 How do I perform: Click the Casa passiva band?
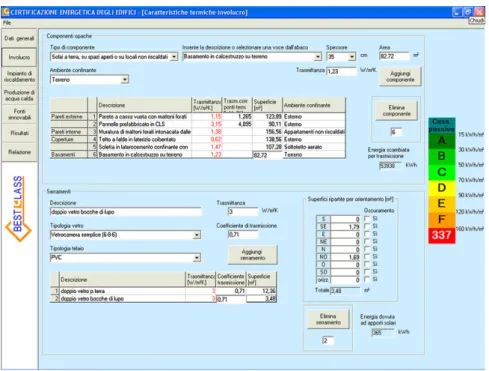(442, 125)
